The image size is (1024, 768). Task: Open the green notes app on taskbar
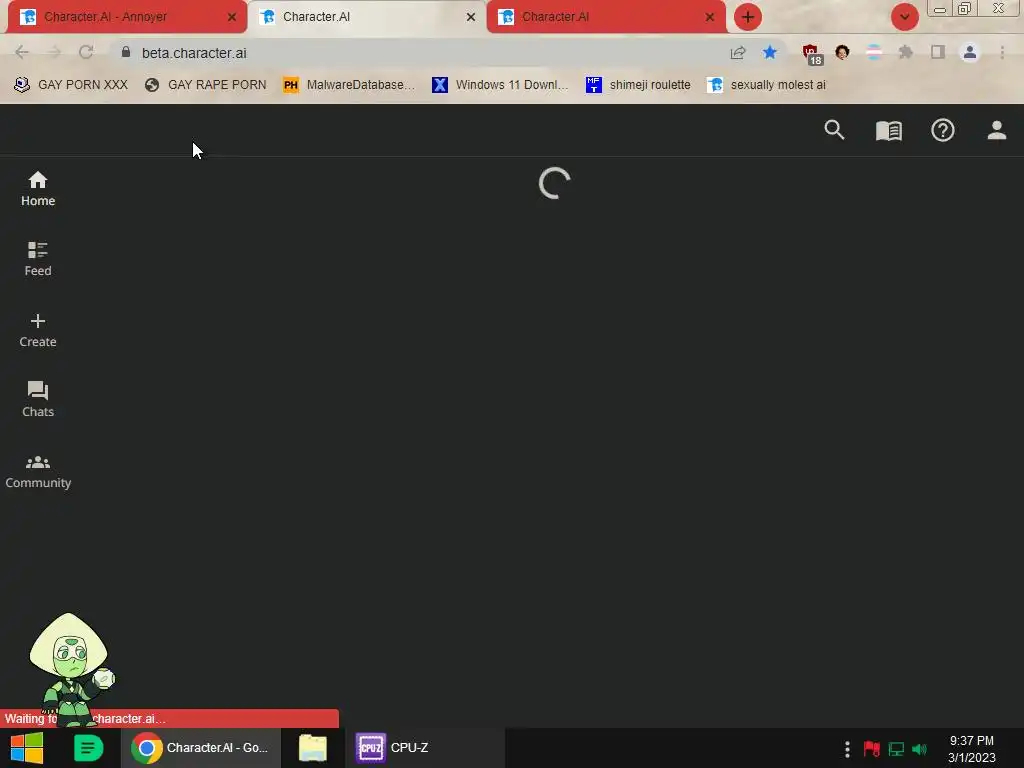coord(88,748)
